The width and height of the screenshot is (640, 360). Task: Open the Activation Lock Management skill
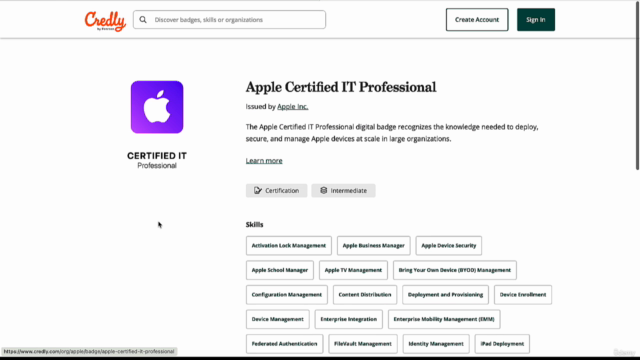pos(289,246)
